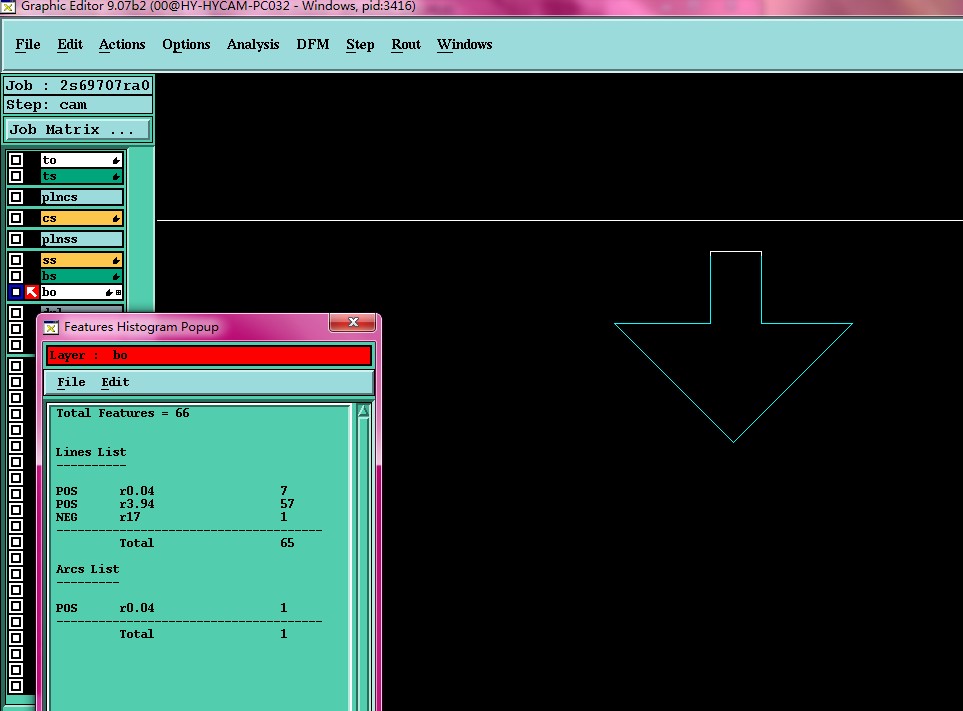Click the hand icon on layer bo
963x711 pixels.
click(x=109, y=292)
